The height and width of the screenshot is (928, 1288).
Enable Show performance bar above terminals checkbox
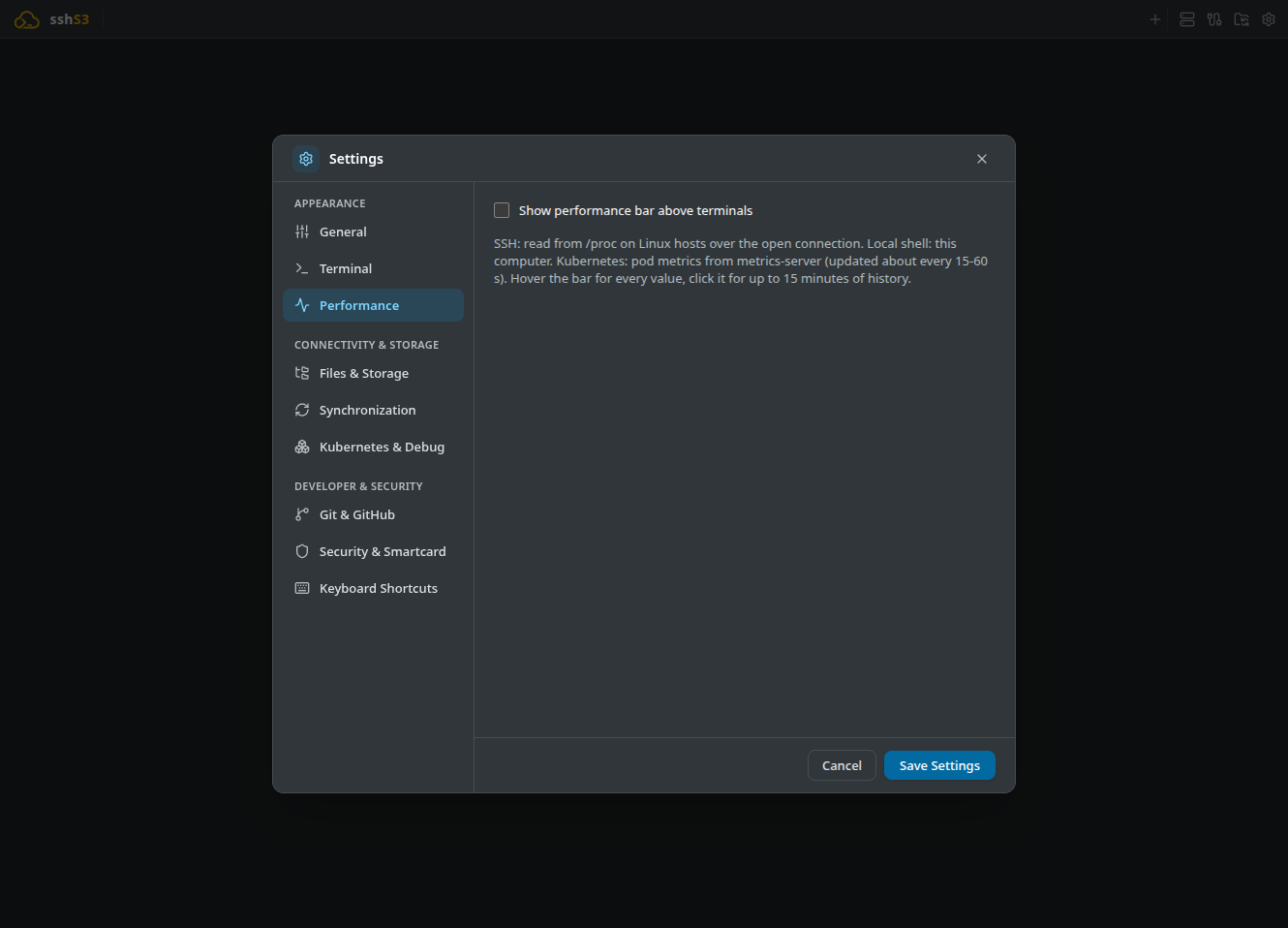[502, 210]
